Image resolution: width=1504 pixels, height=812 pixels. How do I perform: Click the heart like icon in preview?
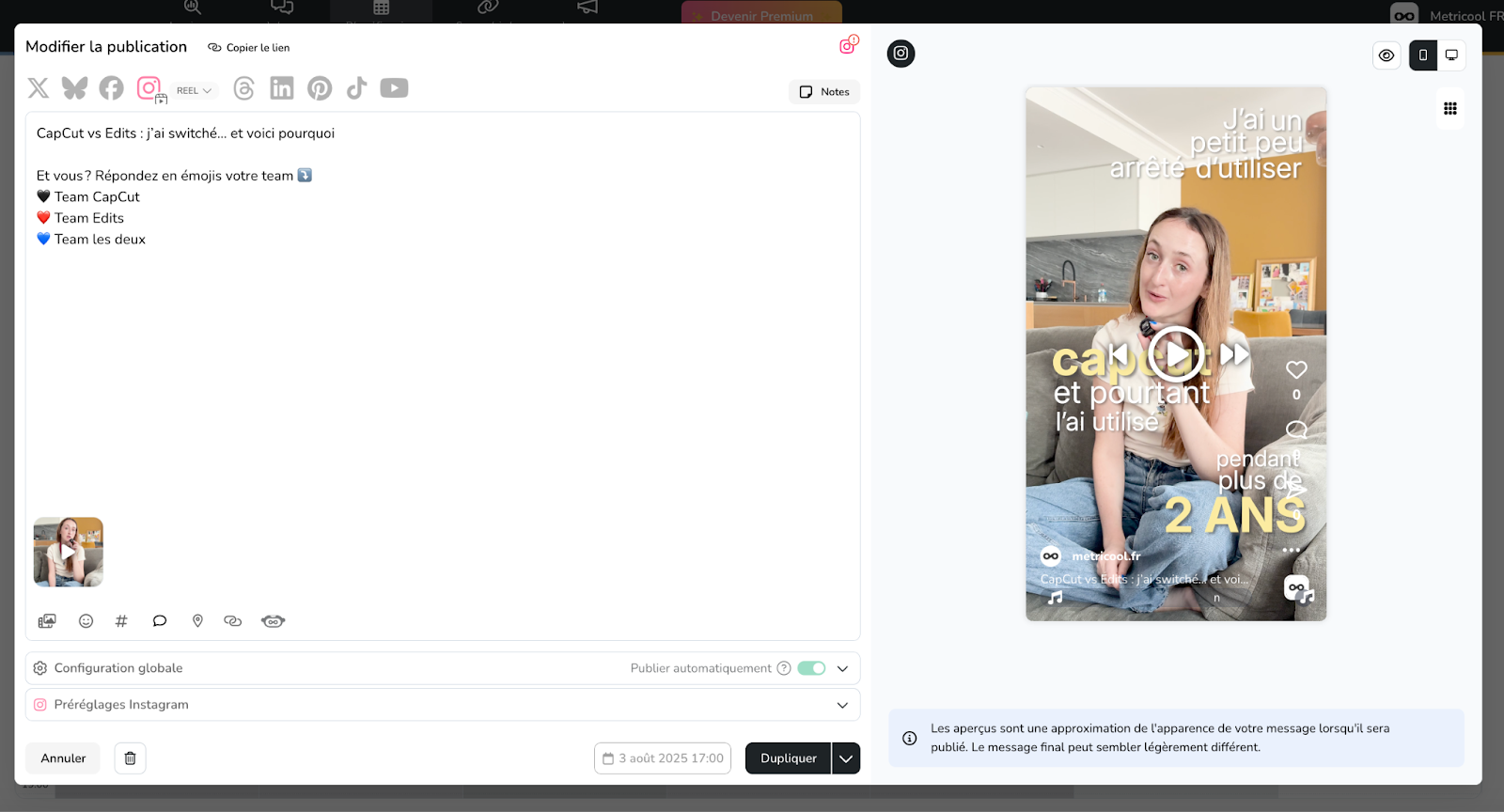click(x=1296, y=370)
